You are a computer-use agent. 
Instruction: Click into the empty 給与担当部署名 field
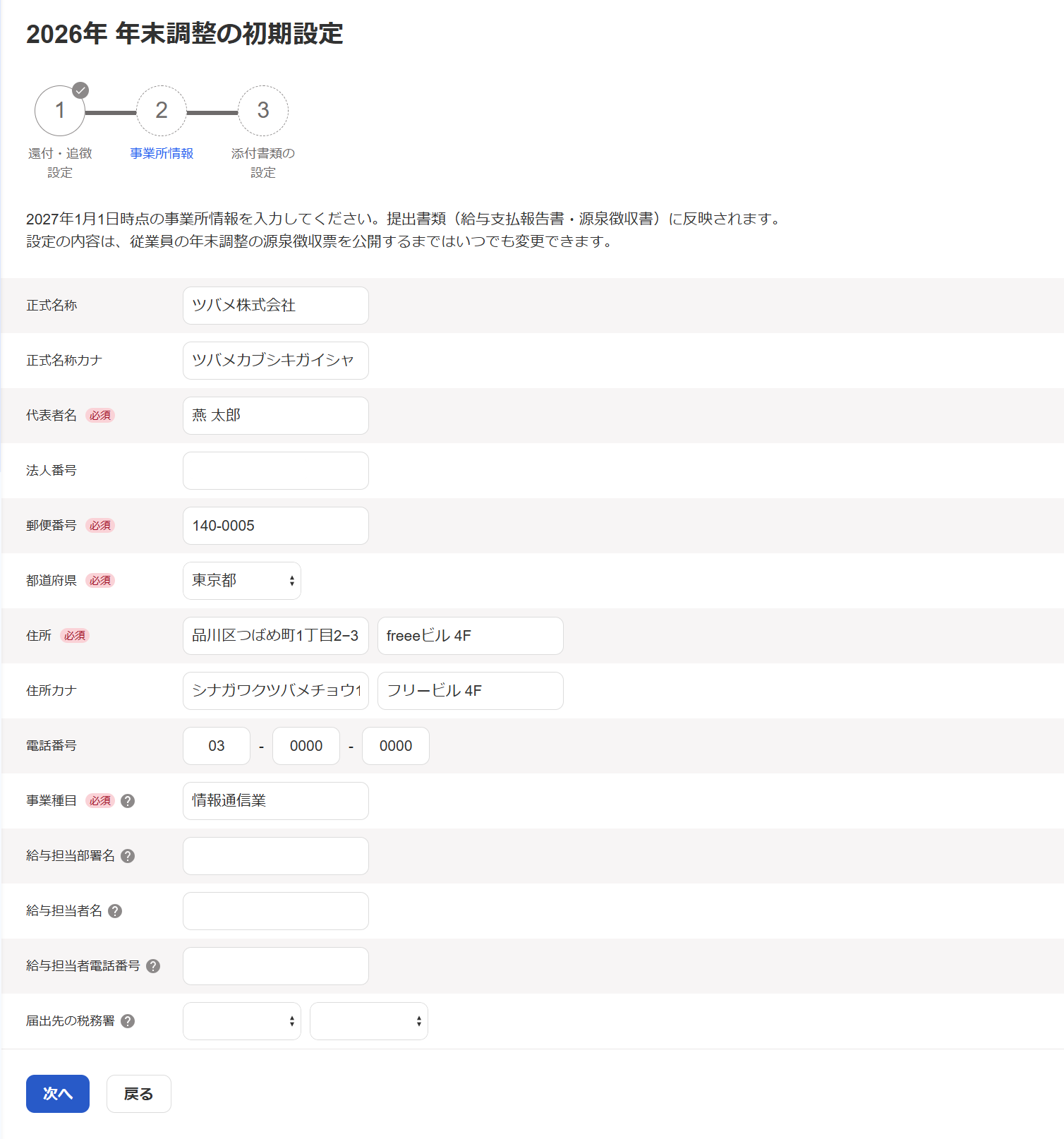[276, 856]
